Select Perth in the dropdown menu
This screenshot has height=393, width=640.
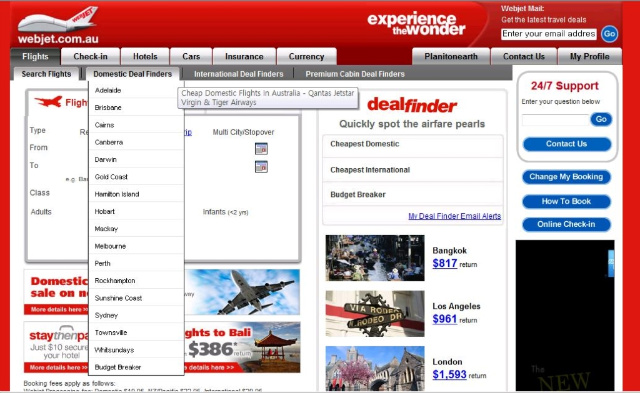tap(136, 263)
